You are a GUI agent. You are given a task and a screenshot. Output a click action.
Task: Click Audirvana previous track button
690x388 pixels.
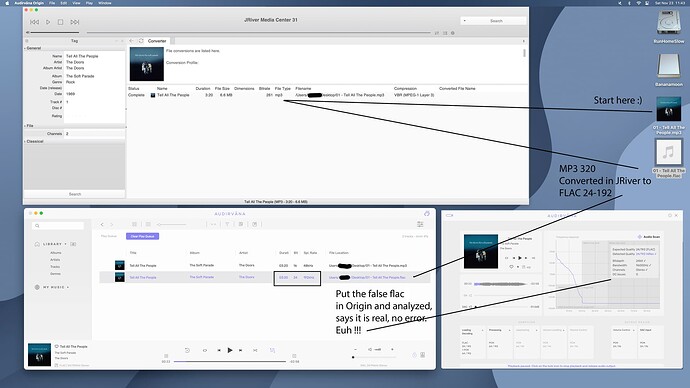(219, 350)
